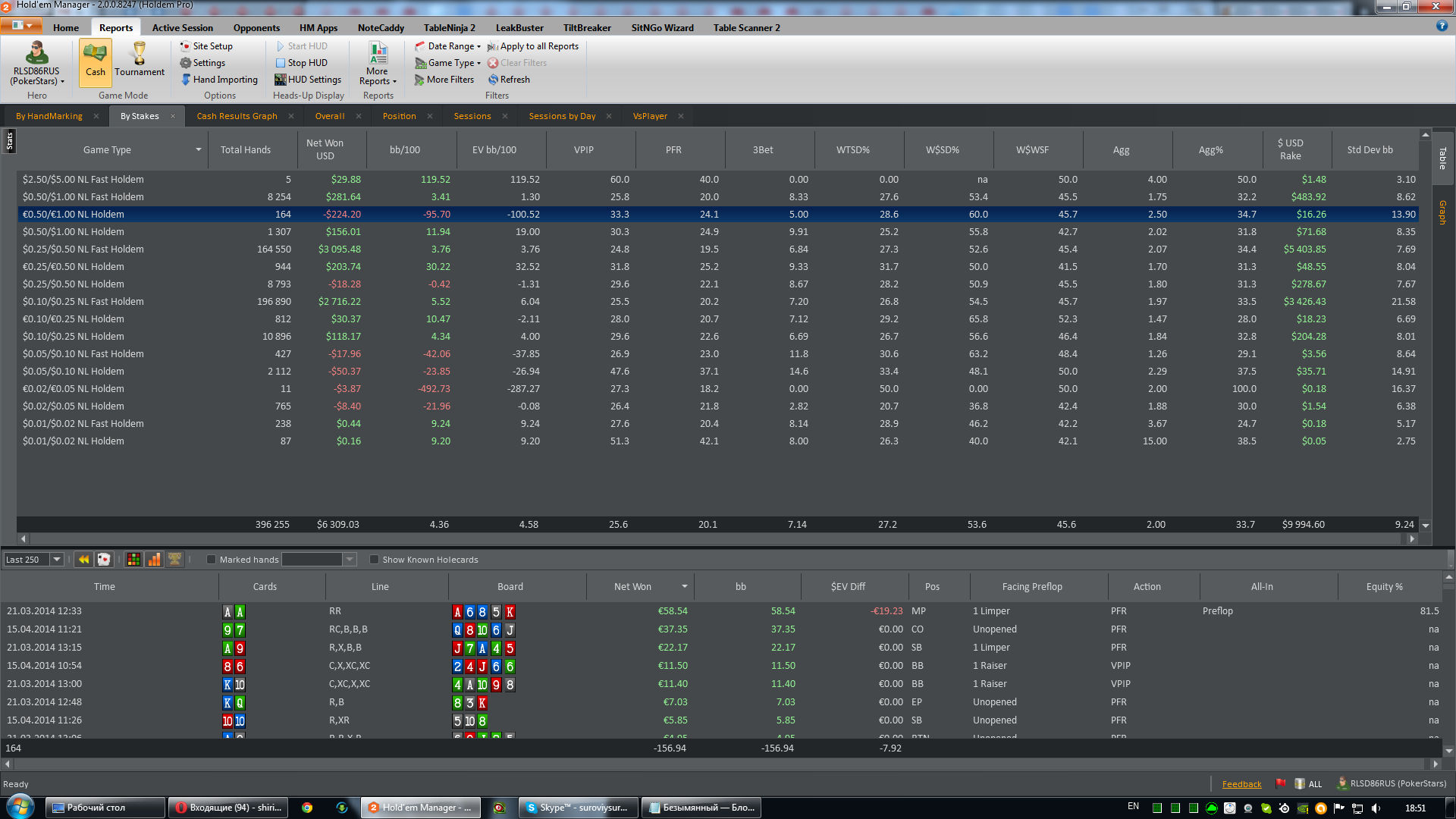Expand the Last 250 hands dropdown
This screenshot has width=1456, height=819.
click(x=56, y=560)
